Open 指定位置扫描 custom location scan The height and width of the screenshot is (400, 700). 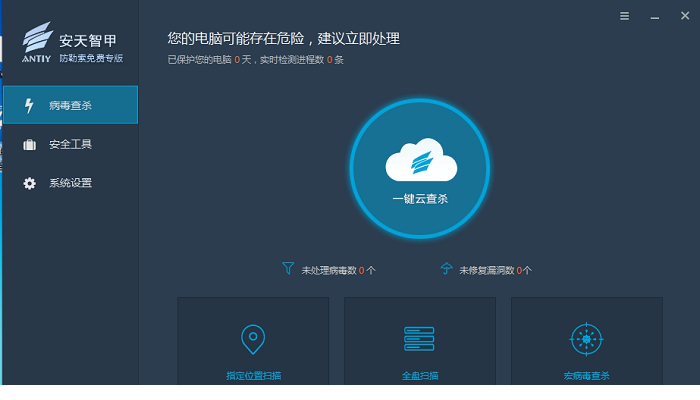[x=253, y=341]
